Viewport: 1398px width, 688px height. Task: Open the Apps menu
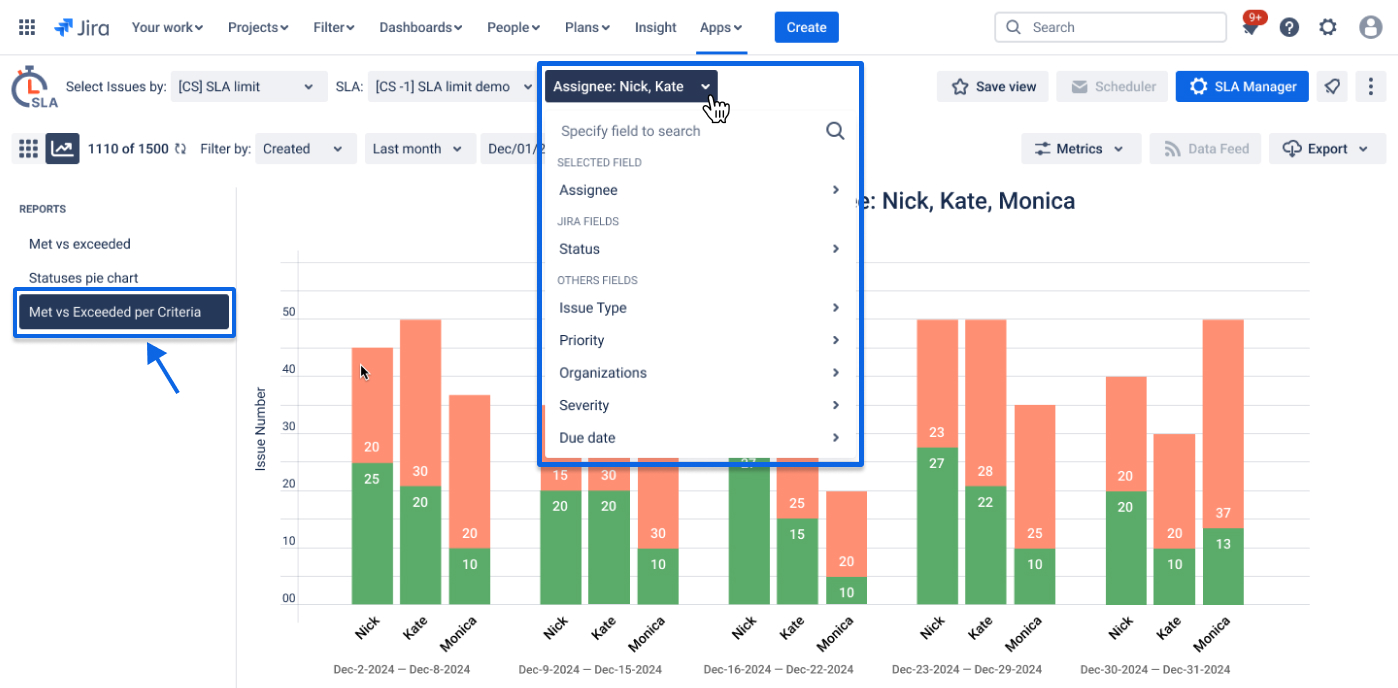coord(720,27)
